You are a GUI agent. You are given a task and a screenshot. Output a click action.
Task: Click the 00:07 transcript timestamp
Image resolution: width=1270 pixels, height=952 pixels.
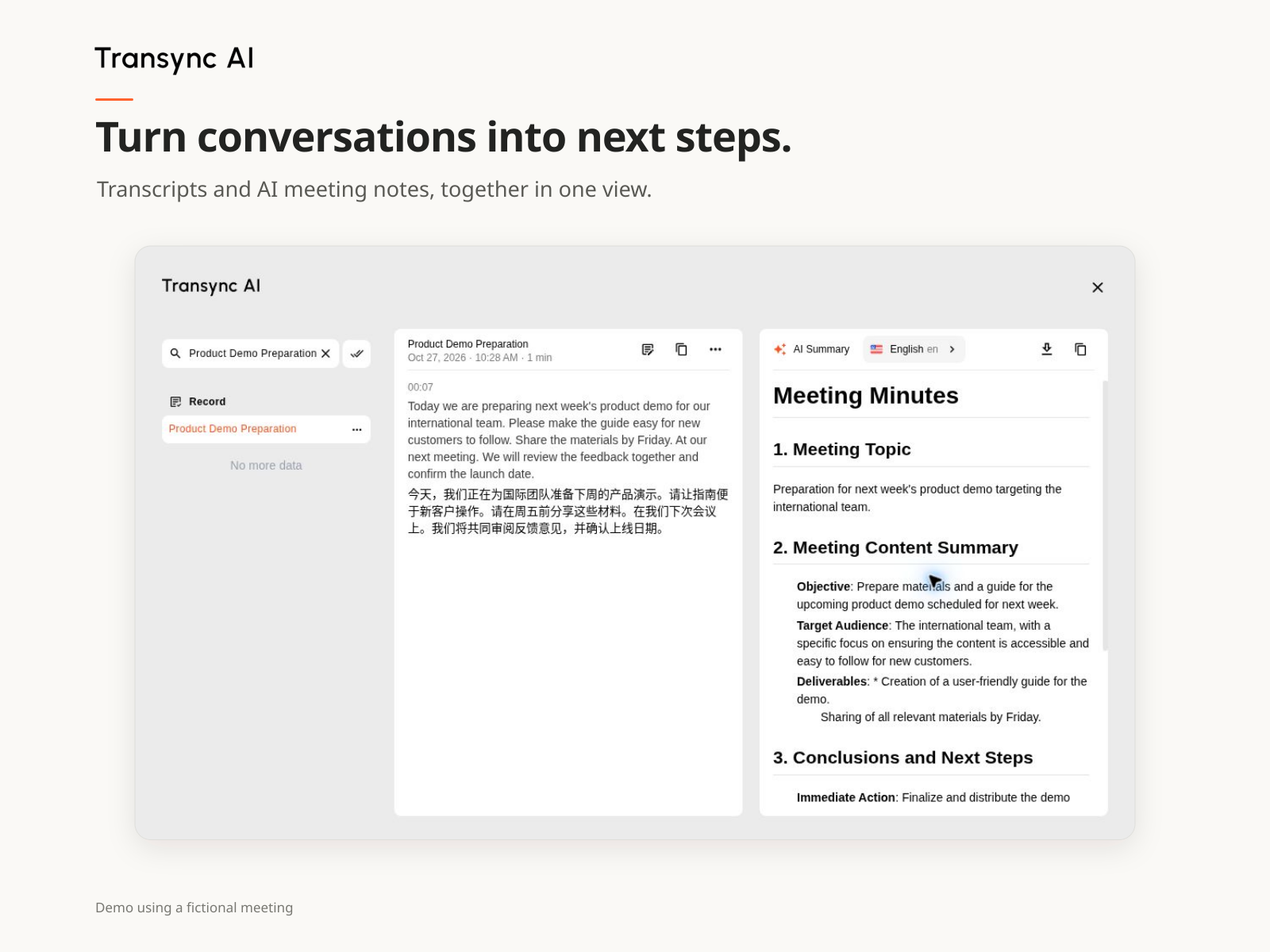click(421, 388)
